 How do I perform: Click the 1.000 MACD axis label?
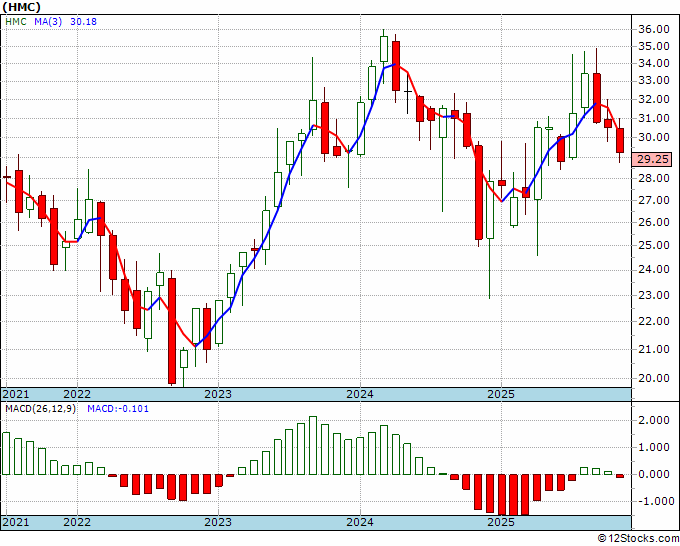[656, 448]
